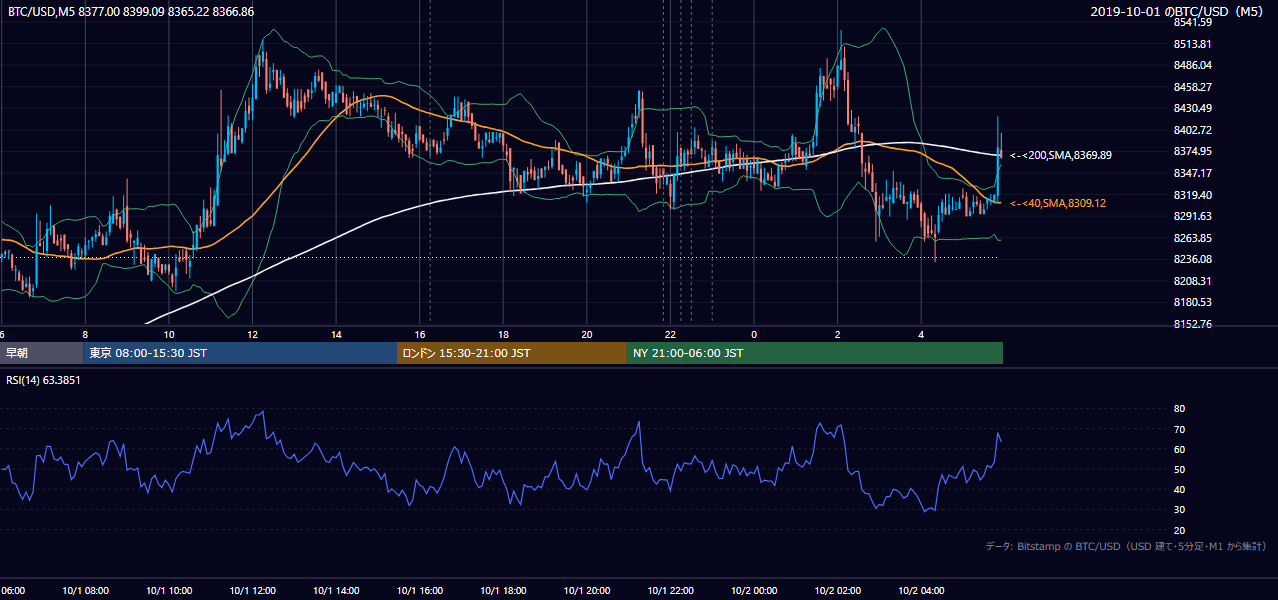Click hour tick 8 under price chart

[85, 334]
